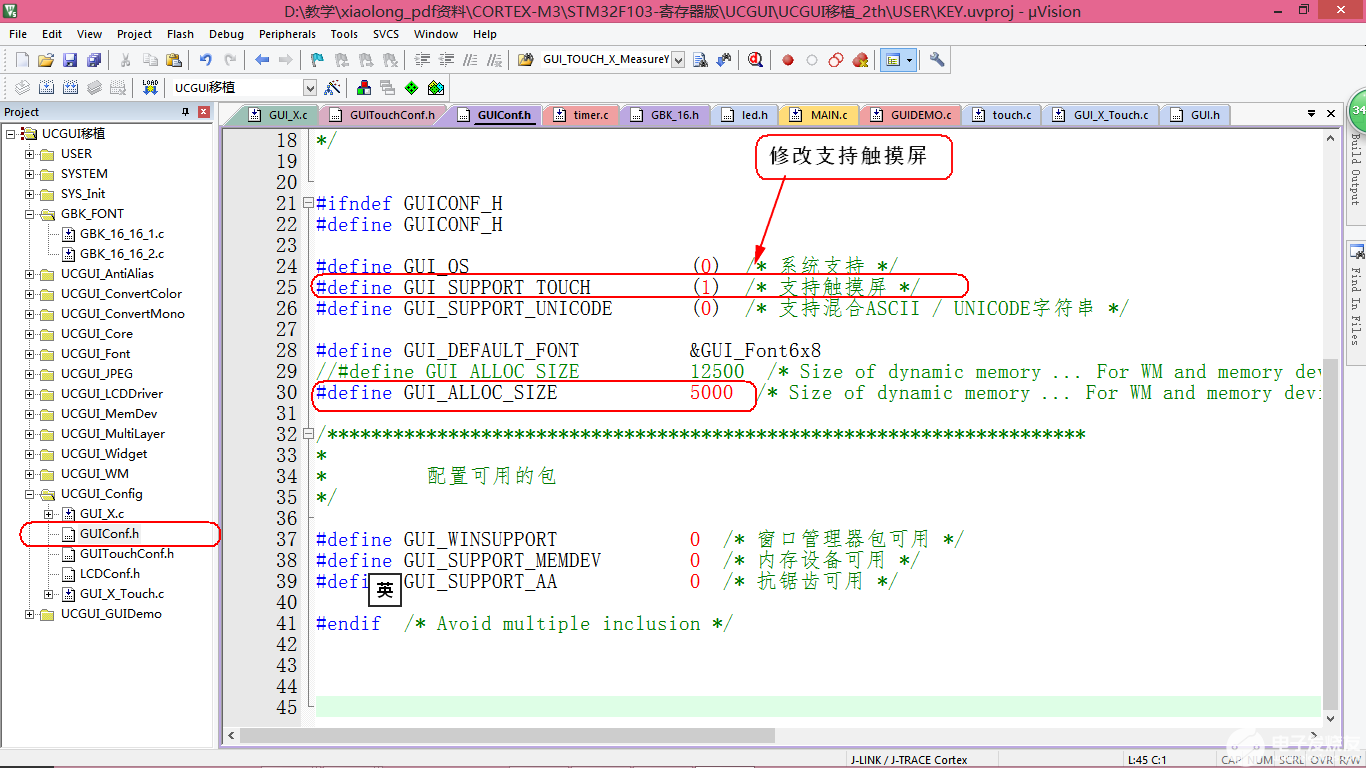
Task: Open the Project menu
Action: coord(135,34)
